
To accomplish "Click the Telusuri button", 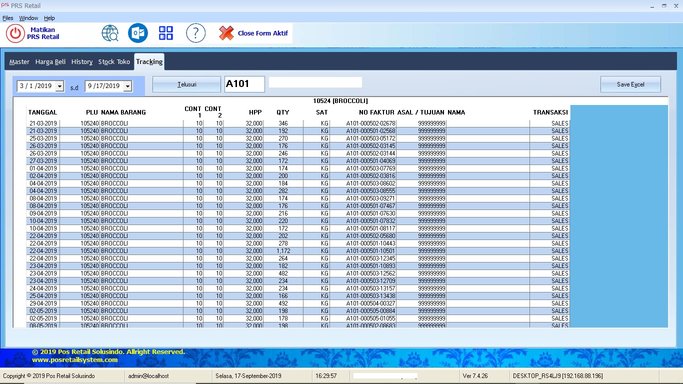I will pyautogui.click(x=186, y=84).
